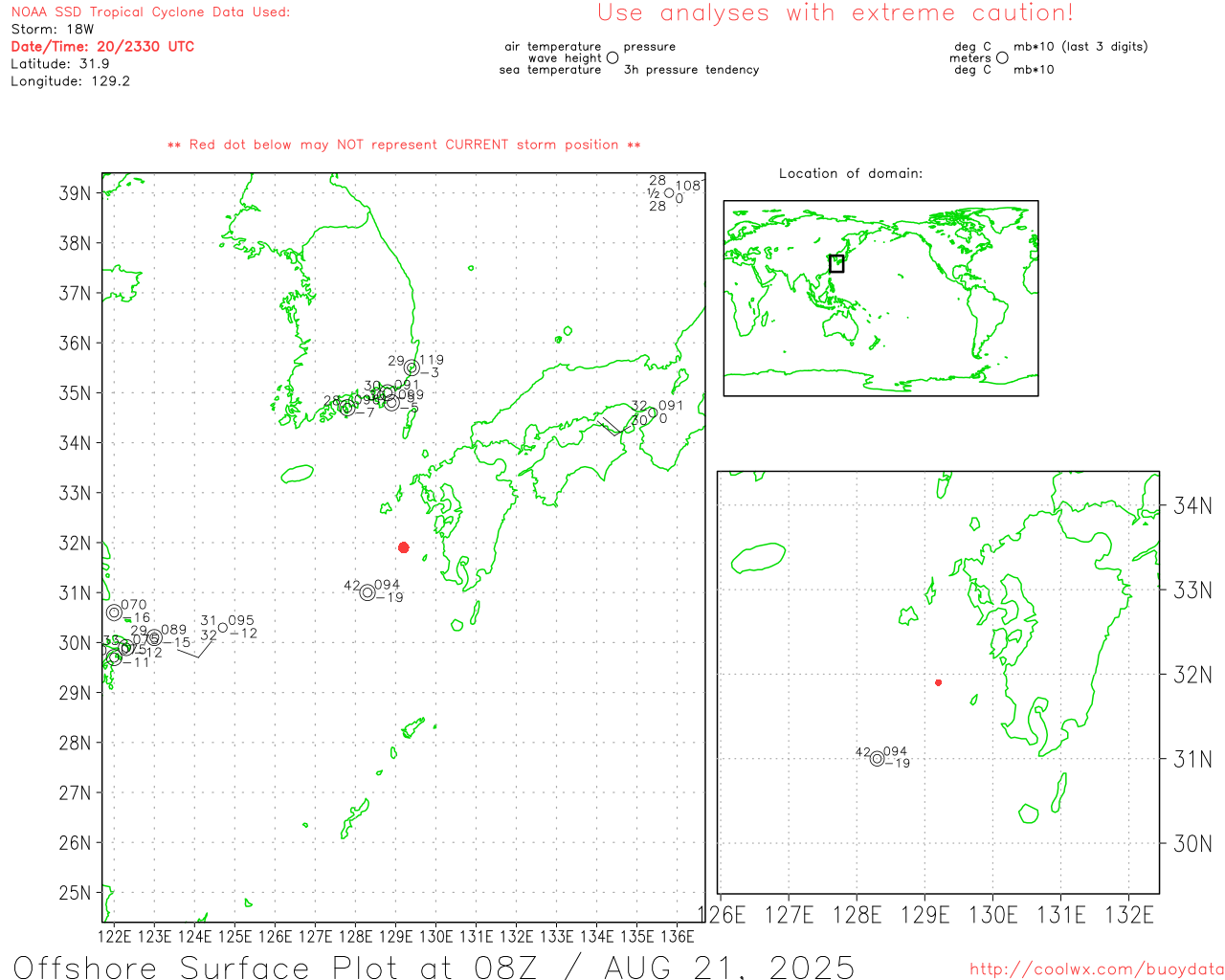Click 'Use analyses with extreme caution!' warning
Image resolution: width=1225 pixels, height=980 pixels.
[x=835, y=13]
